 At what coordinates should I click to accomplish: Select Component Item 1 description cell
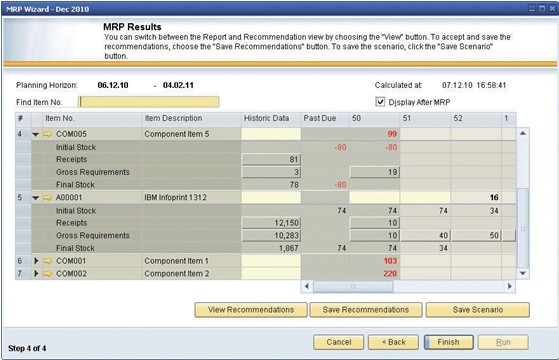pyautogui.click(x=191, y=261)
